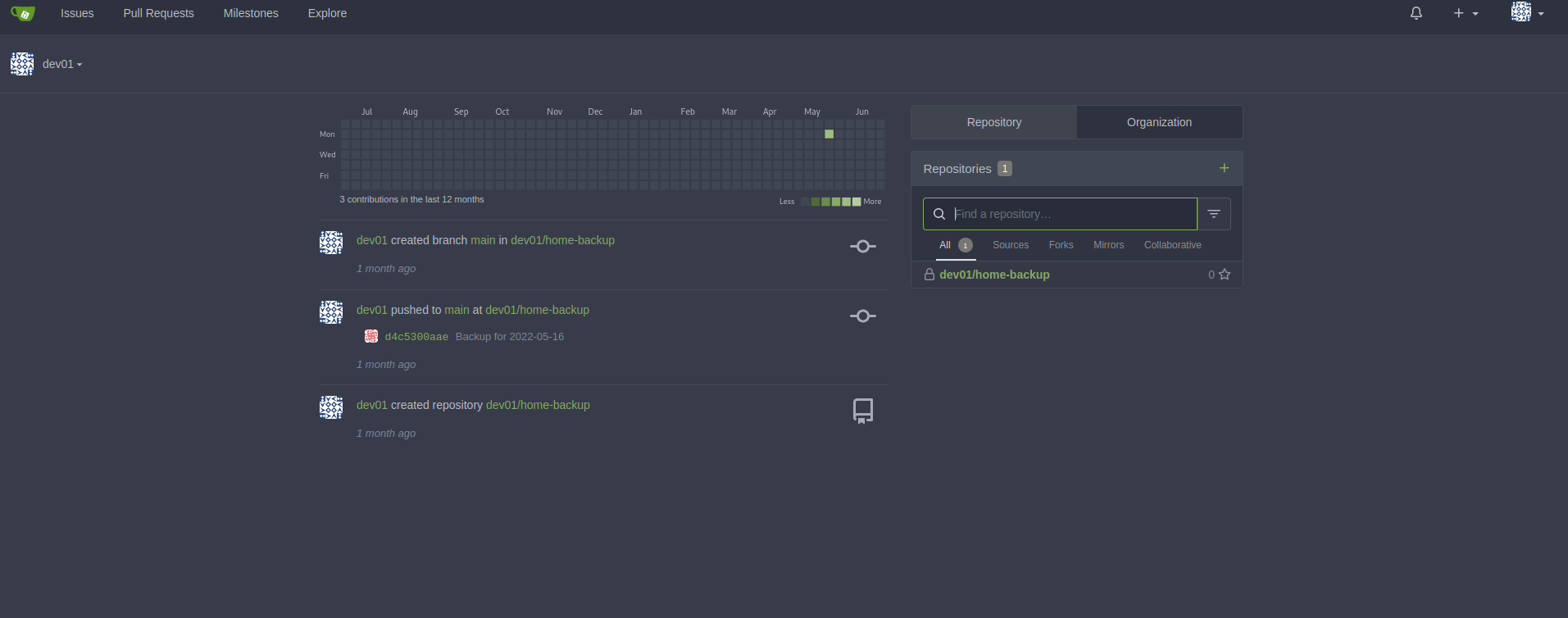The width and height of the screenshot is (1568, 618).
Task: Select the Sources repository filter tab
Action: coord(1010,245)
